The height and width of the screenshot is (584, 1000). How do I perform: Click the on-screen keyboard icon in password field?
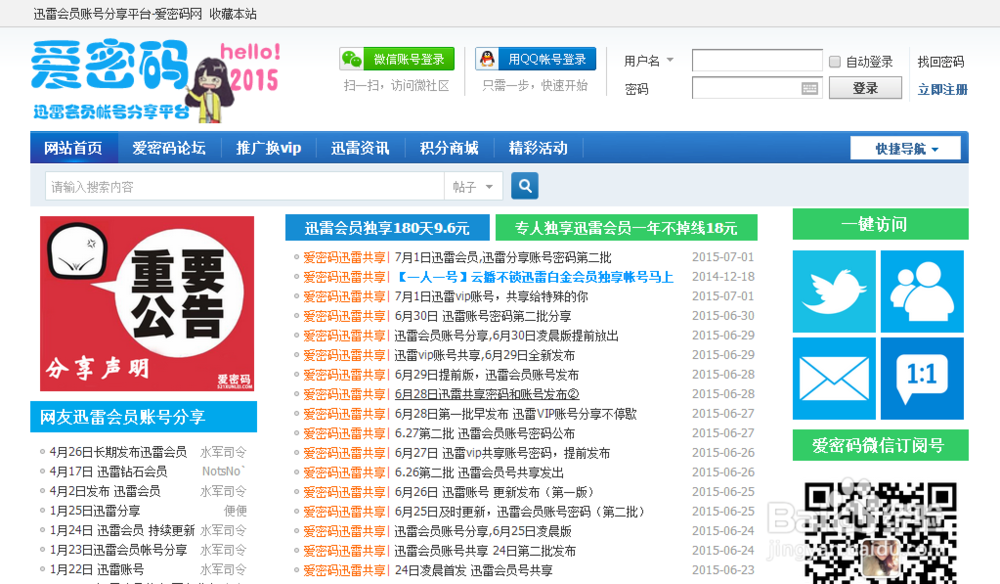[808, 88]
